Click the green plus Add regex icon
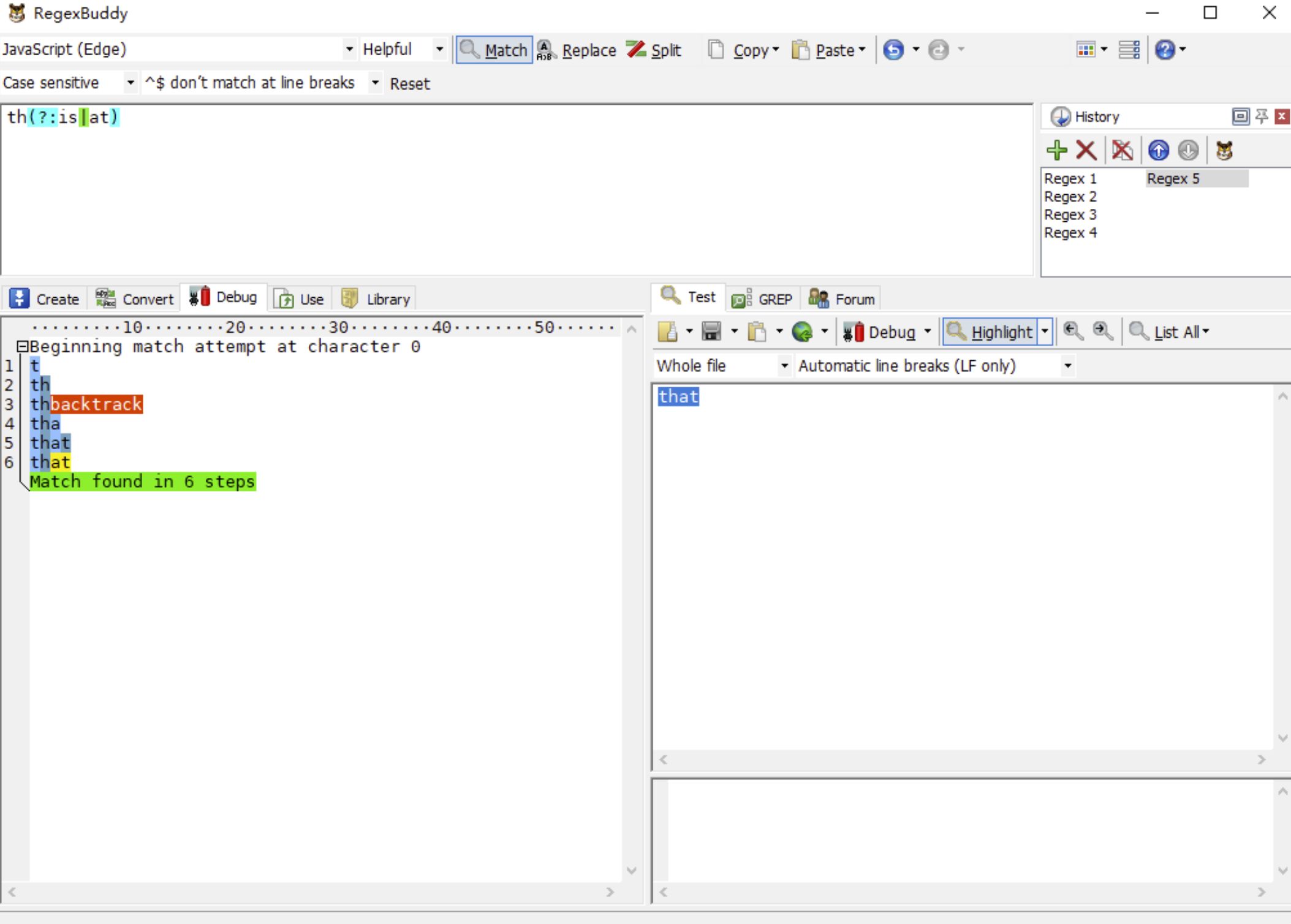 coord(1057,150)
